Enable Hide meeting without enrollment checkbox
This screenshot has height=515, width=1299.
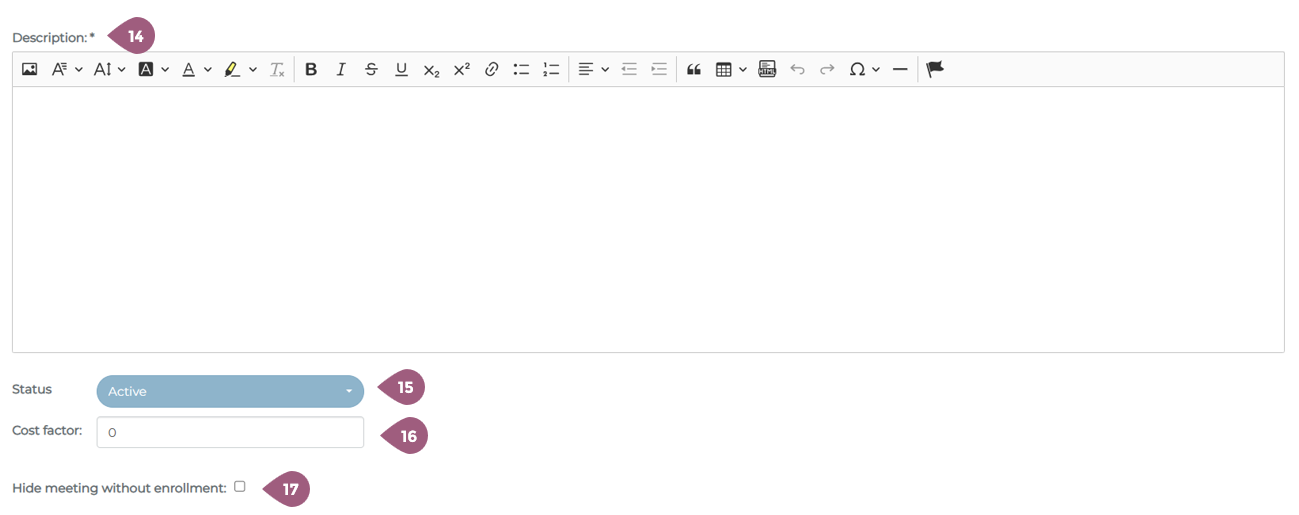pos(240,487)
